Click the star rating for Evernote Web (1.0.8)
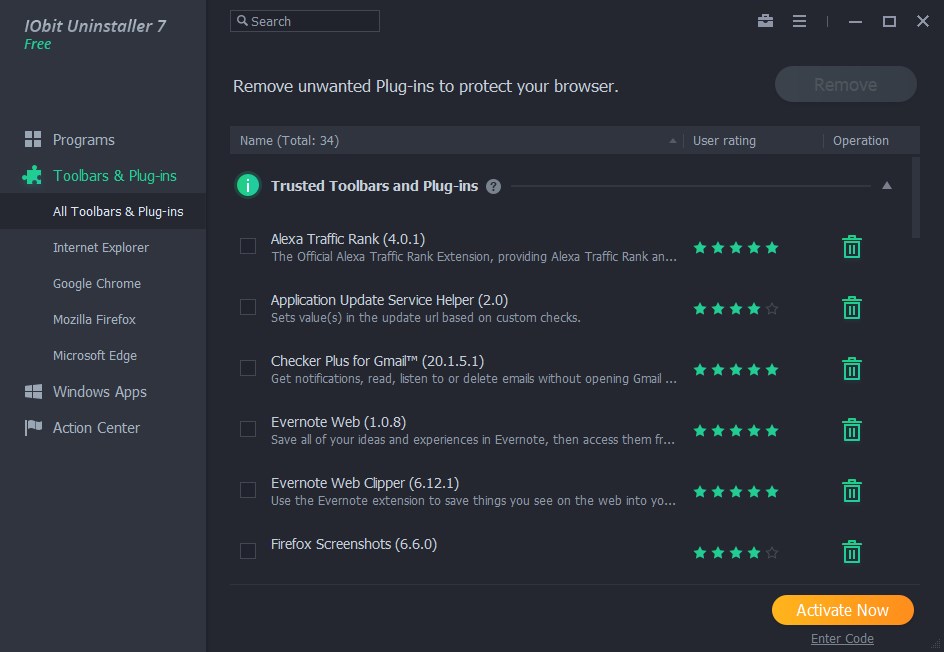Viewport: 944px width, 652px height. point(736,430)
